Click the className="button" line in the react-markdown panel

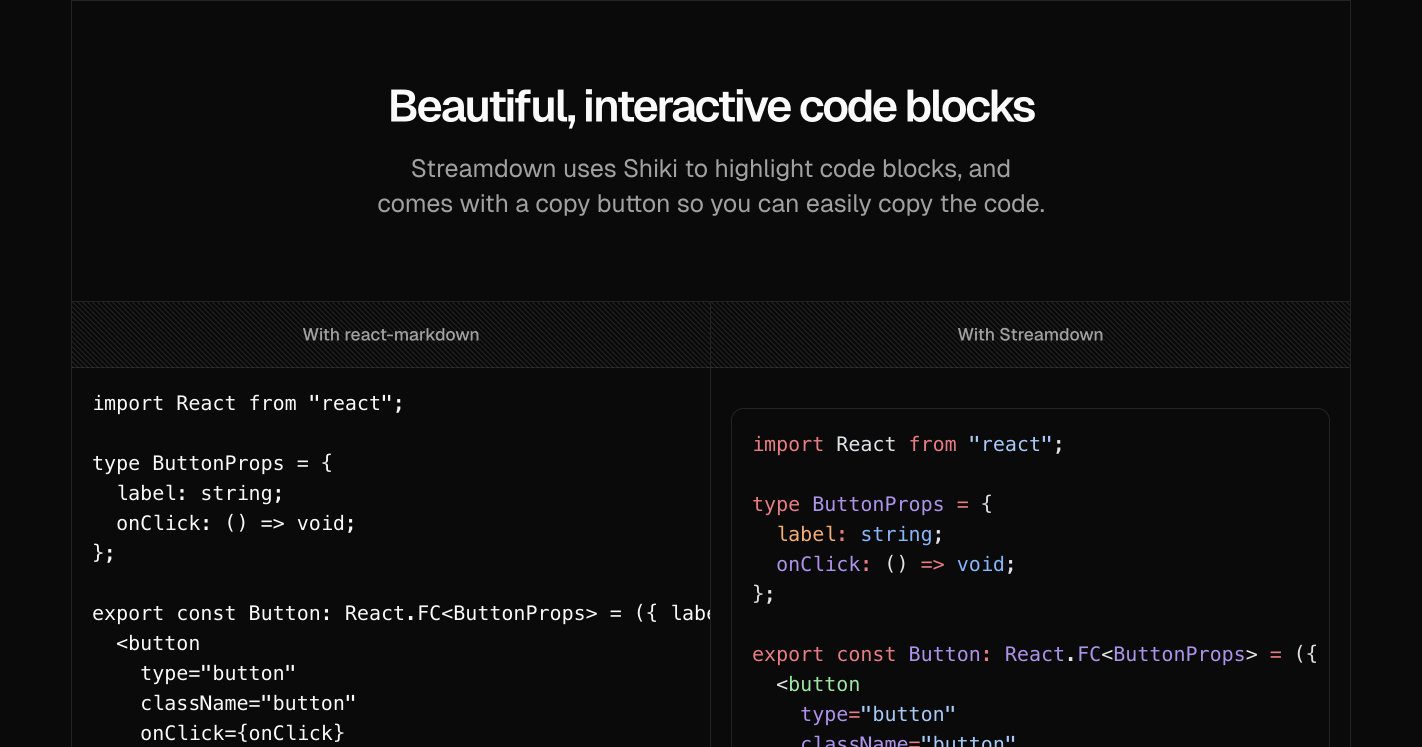(248, 703)
